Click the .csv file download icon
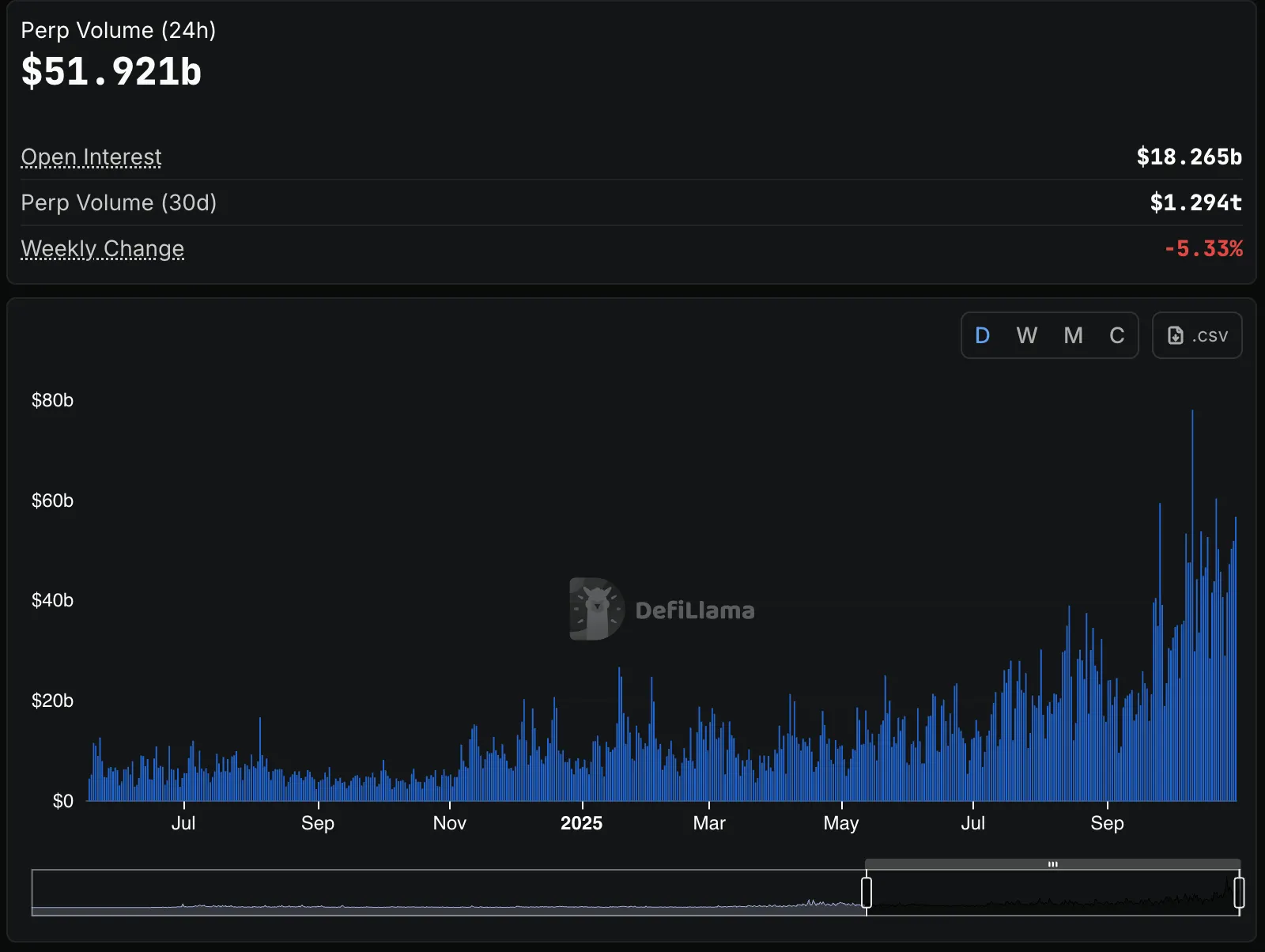 pyautogui.click(x=1176, y=335)
